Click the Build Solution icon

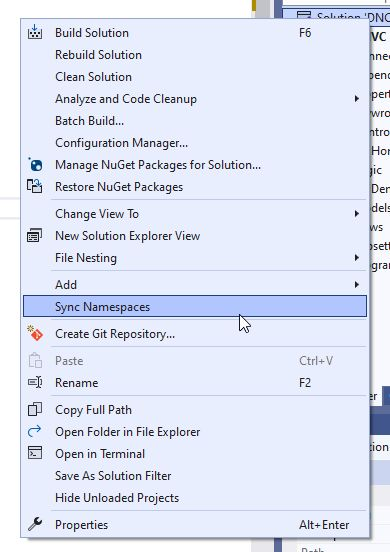[35, 32]
